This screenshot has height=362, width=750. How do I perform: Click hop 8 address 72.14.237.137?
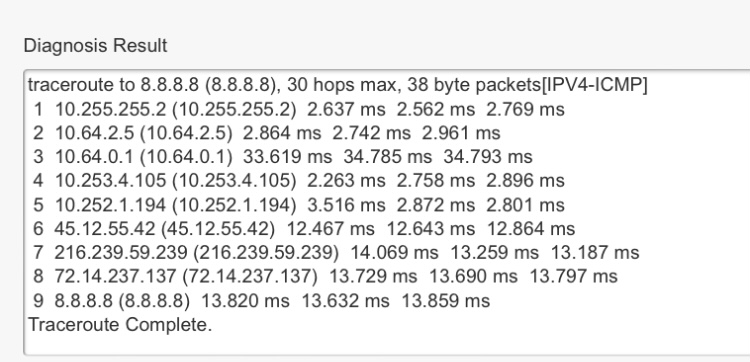tap(115, 276)
